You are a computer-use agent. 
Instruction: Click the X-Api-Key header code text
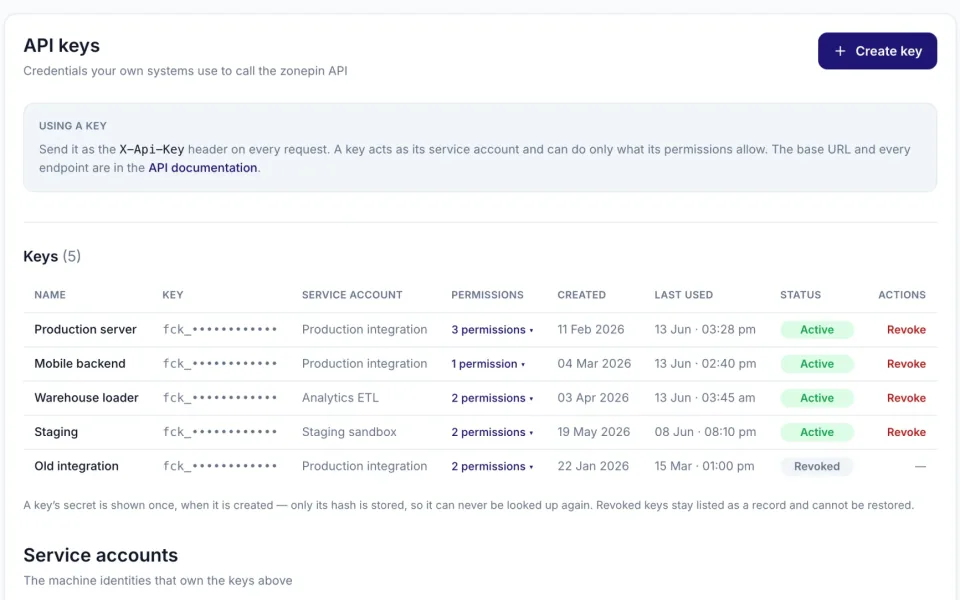click(x=151, y=149)
